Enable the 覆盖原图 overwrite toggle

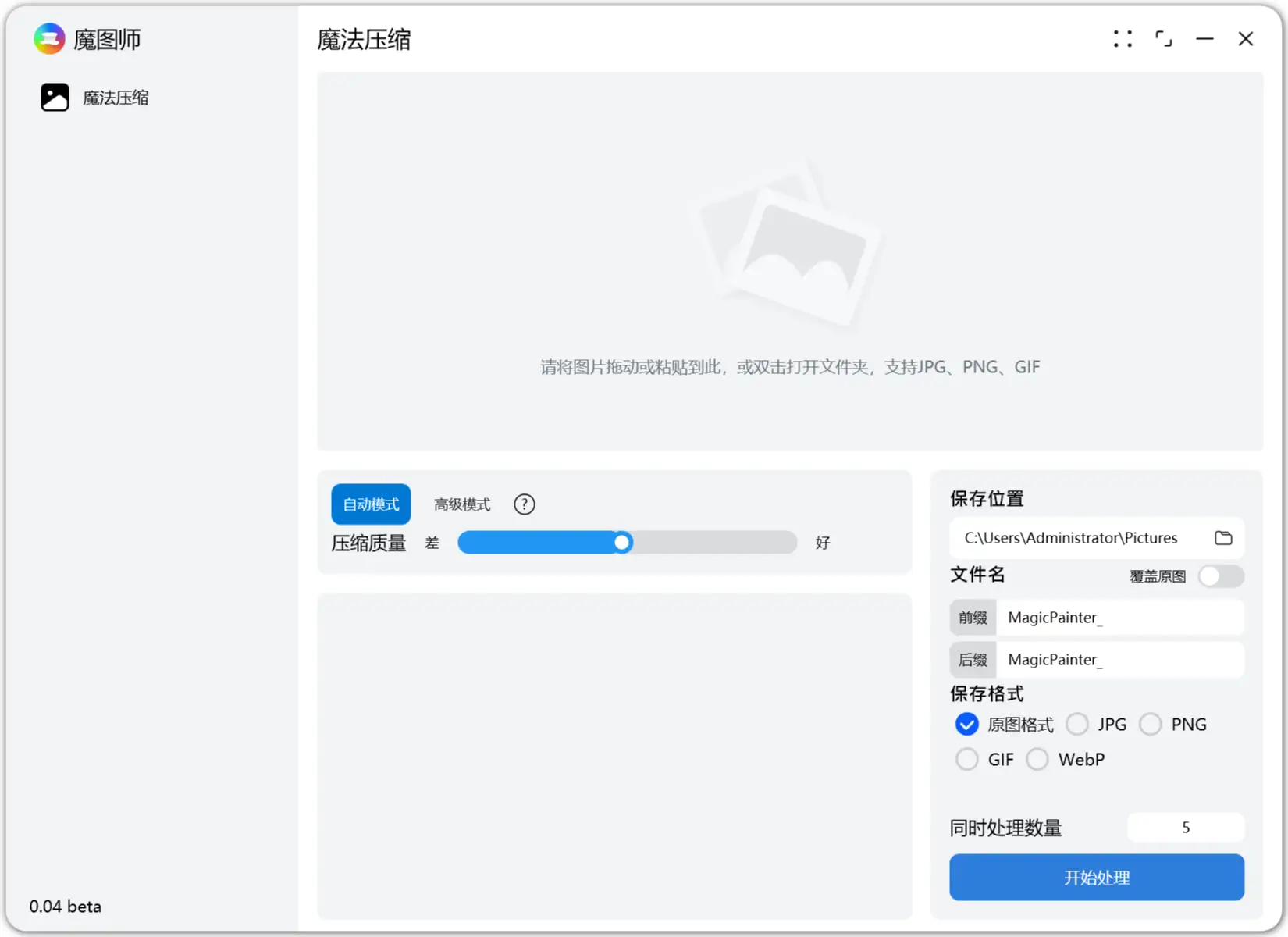(x=1220, y=576)
